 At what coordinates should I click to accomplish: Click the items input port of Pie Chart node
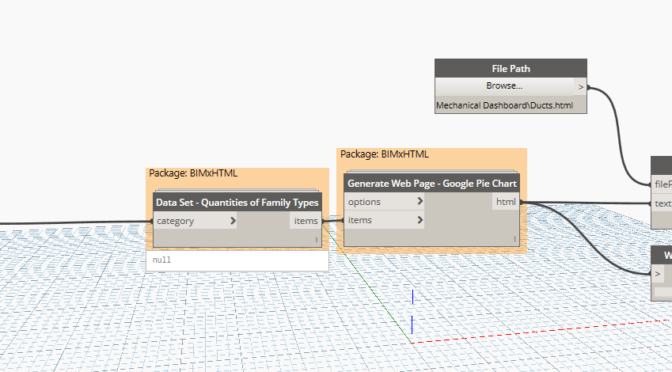coord(384,220)
